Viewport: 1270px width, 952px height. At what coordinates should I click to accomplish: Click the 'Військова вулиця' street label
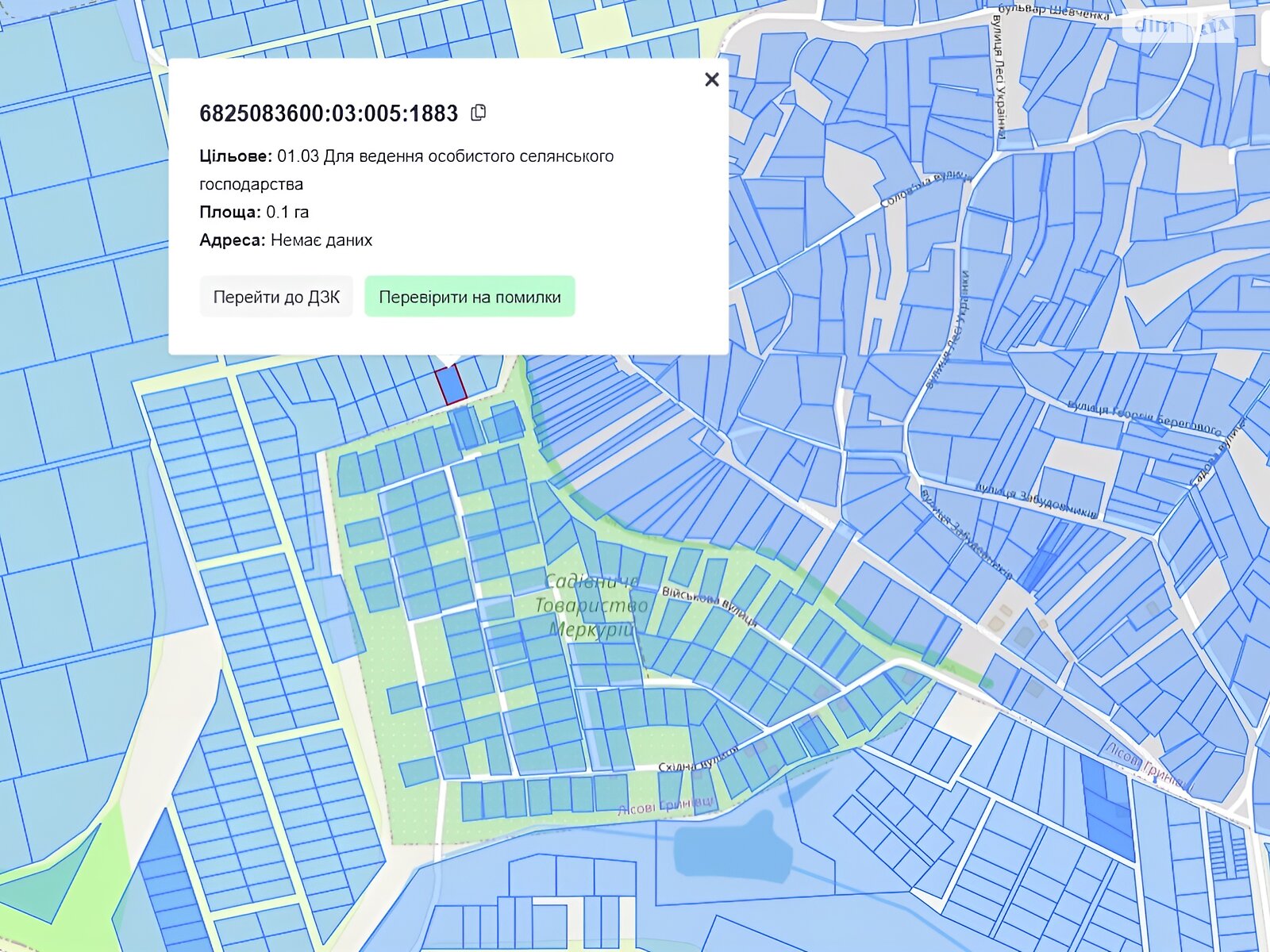[x=709, y=606]
